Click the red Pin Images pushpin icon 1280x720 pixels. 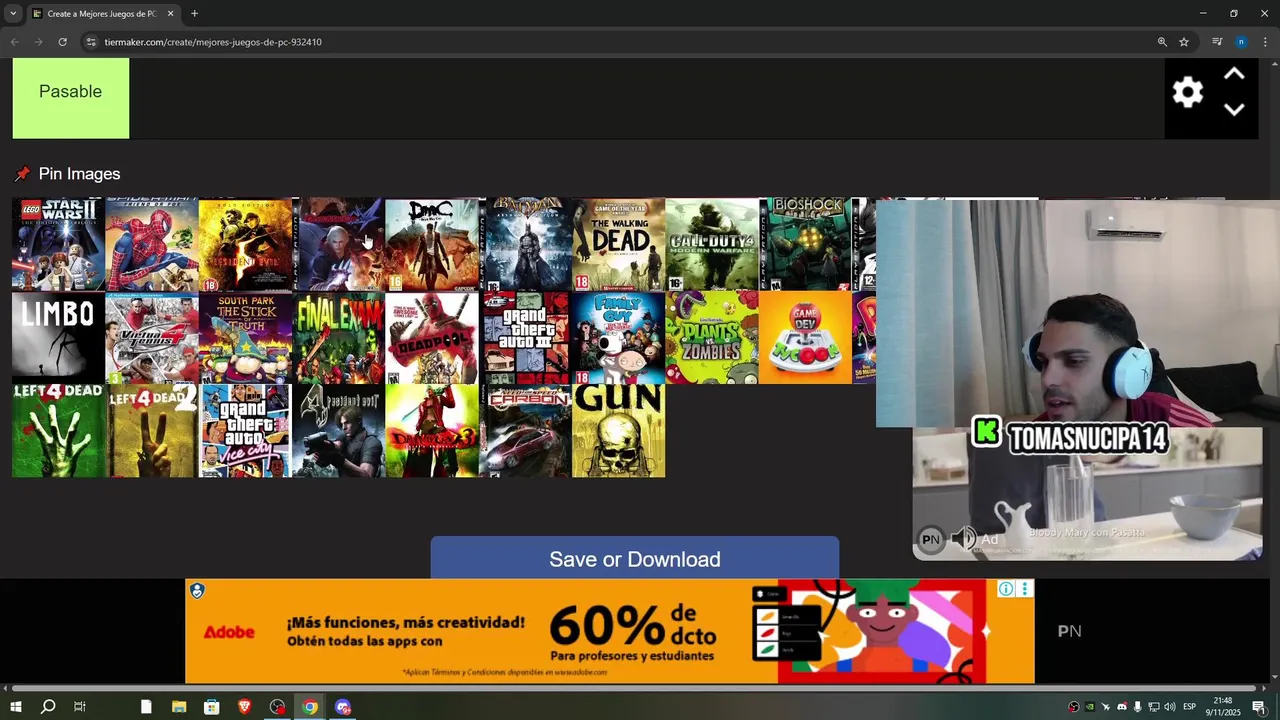click(x=22, y=174)
